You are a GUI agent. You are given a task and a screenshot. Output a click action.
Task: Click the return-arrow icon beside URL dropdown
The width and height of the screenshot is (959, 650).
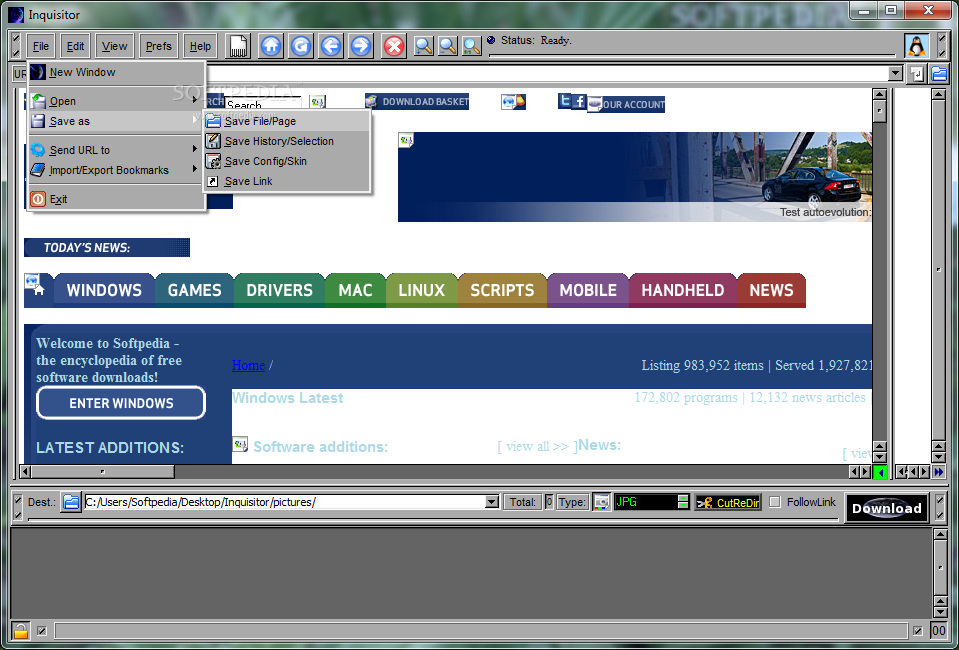point(917,74)
